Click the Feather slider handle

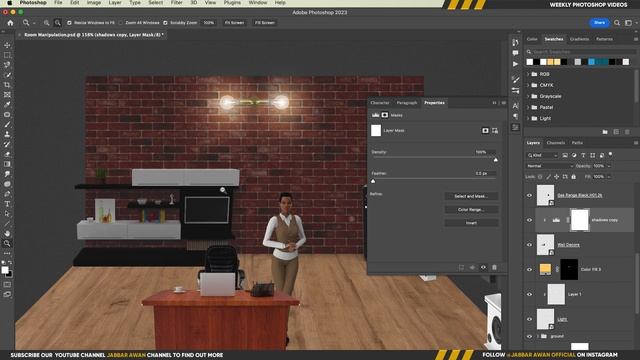[x=373, y=181]
